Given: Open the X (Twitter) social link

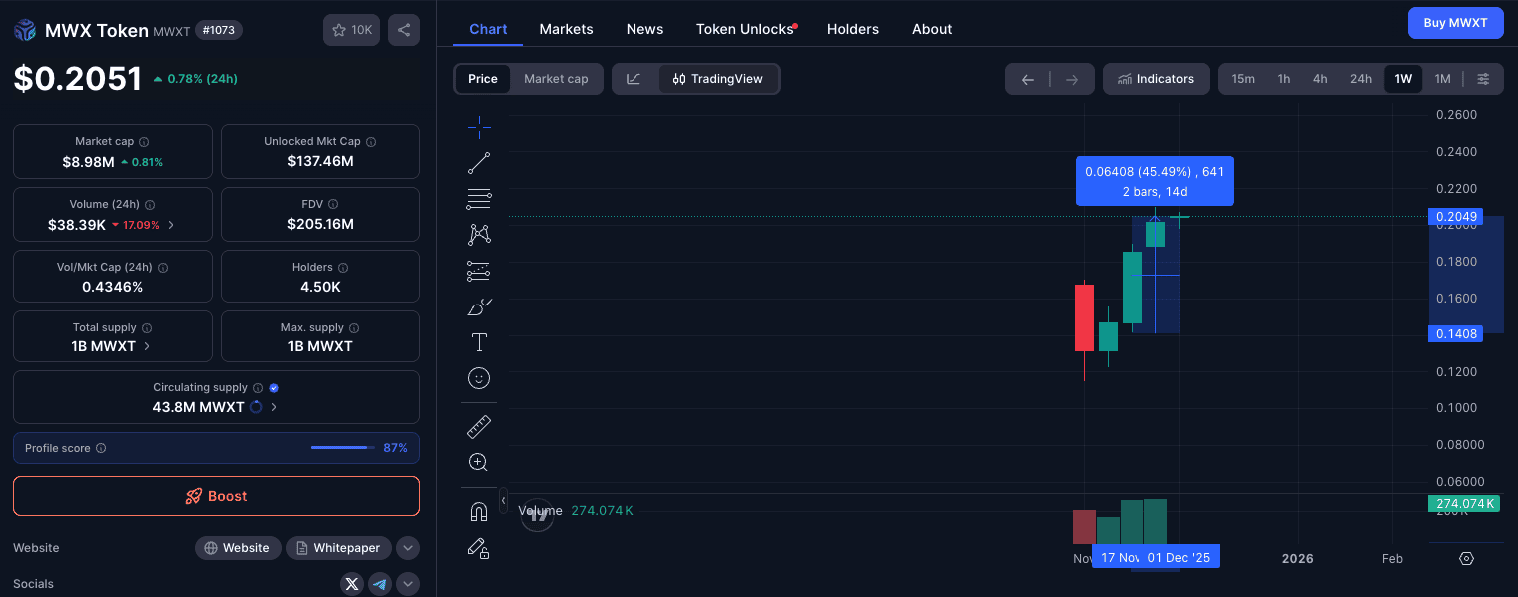Looking at the screenshot, I should tap(351, 584).
